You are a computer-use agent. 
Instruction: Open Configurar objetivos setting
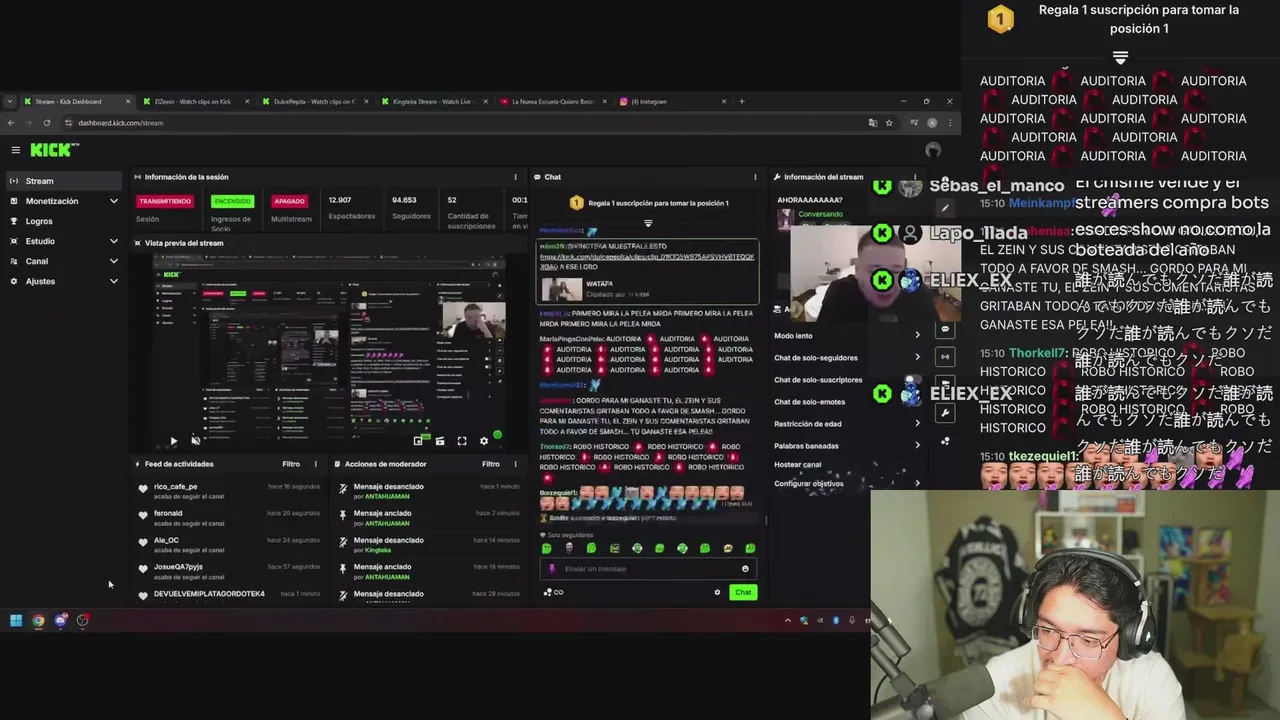[x=847, y=484]
